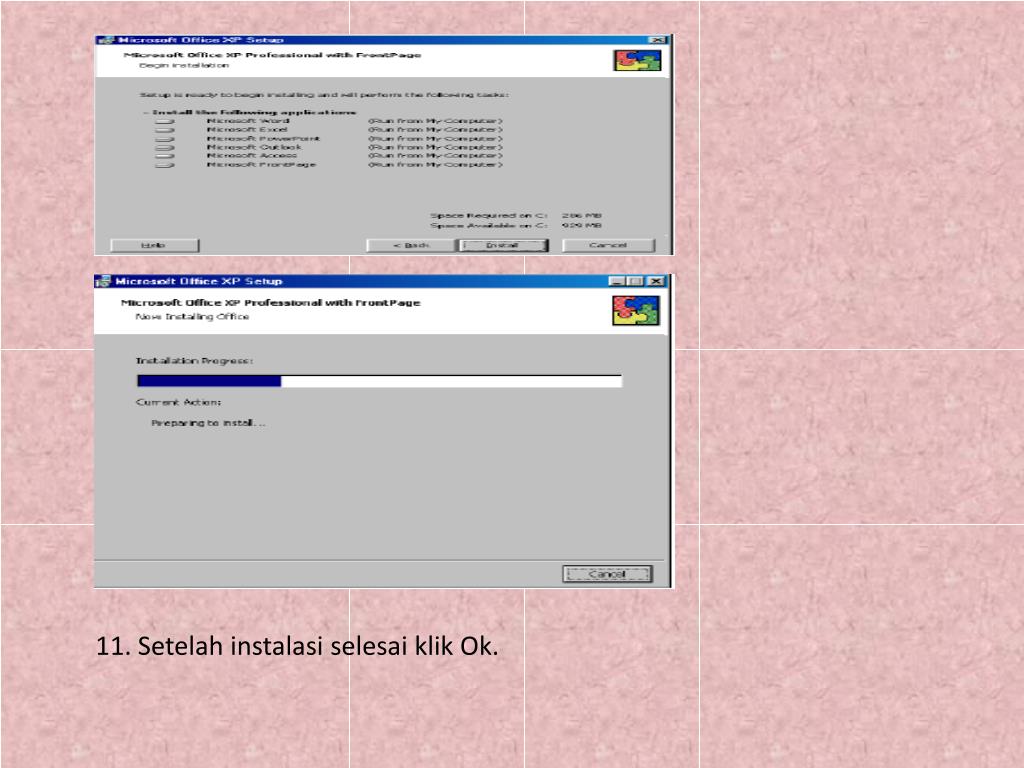Click the drive icon beside Microsoft Word
The image size is (1024, 768).
165,121
